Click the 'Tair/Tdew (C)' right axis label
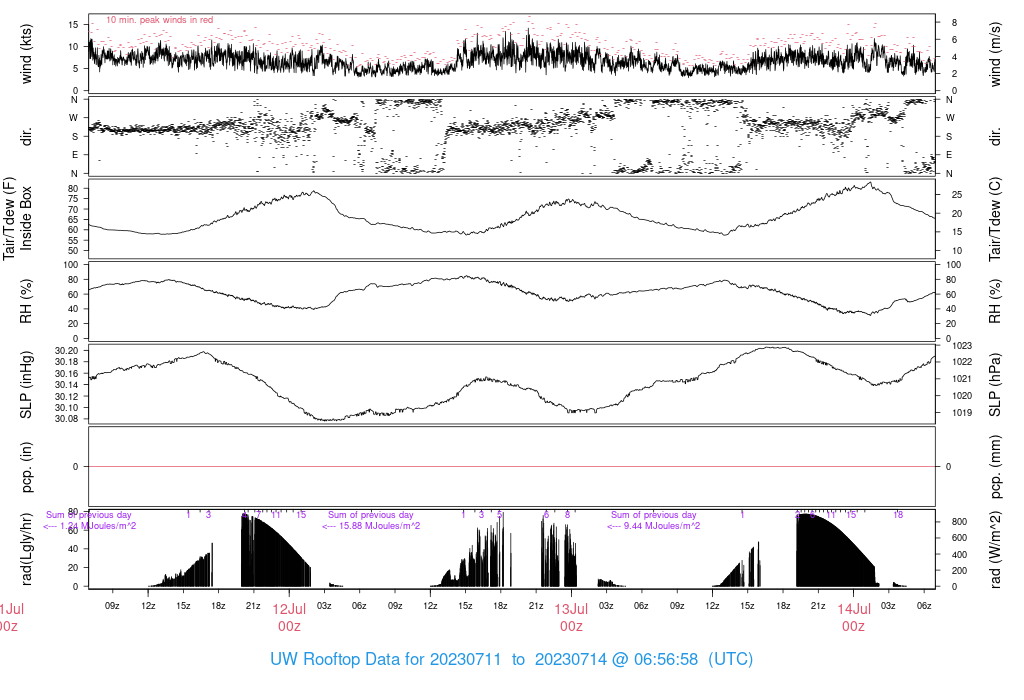Screen dimensions: 1024x700 [995, 219]
